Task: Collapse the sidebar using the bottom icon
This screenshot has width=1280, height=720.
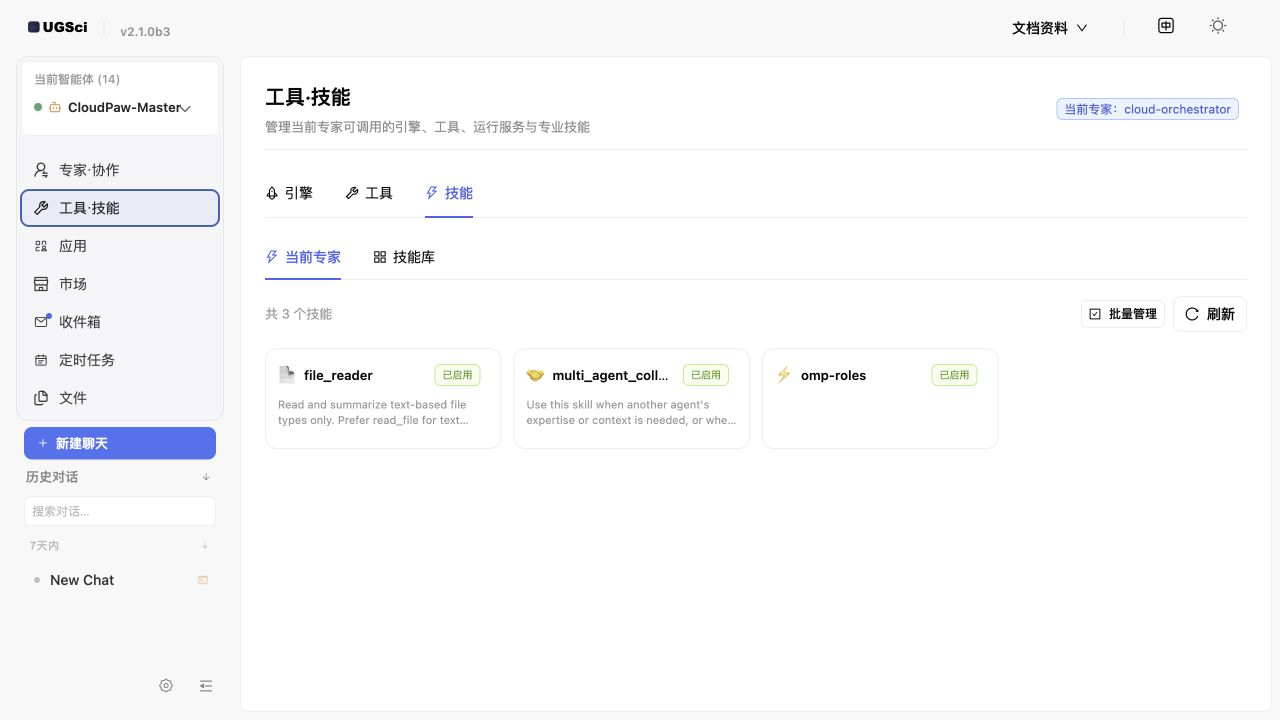Action: [x=206, y=686]
